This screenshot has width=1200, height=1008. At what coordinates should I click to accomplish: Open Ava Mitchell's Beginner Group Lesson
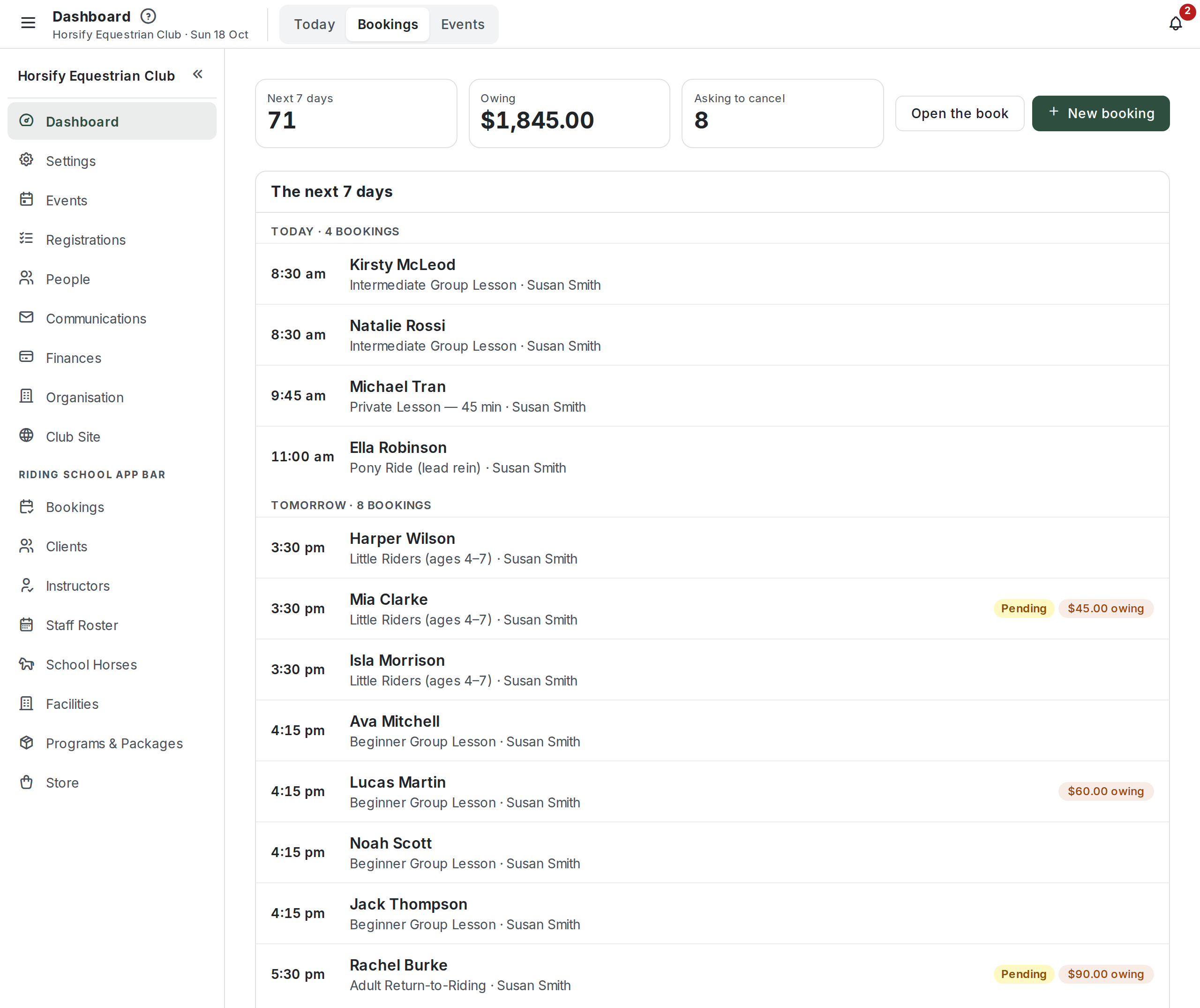click(x=712, y=731)
